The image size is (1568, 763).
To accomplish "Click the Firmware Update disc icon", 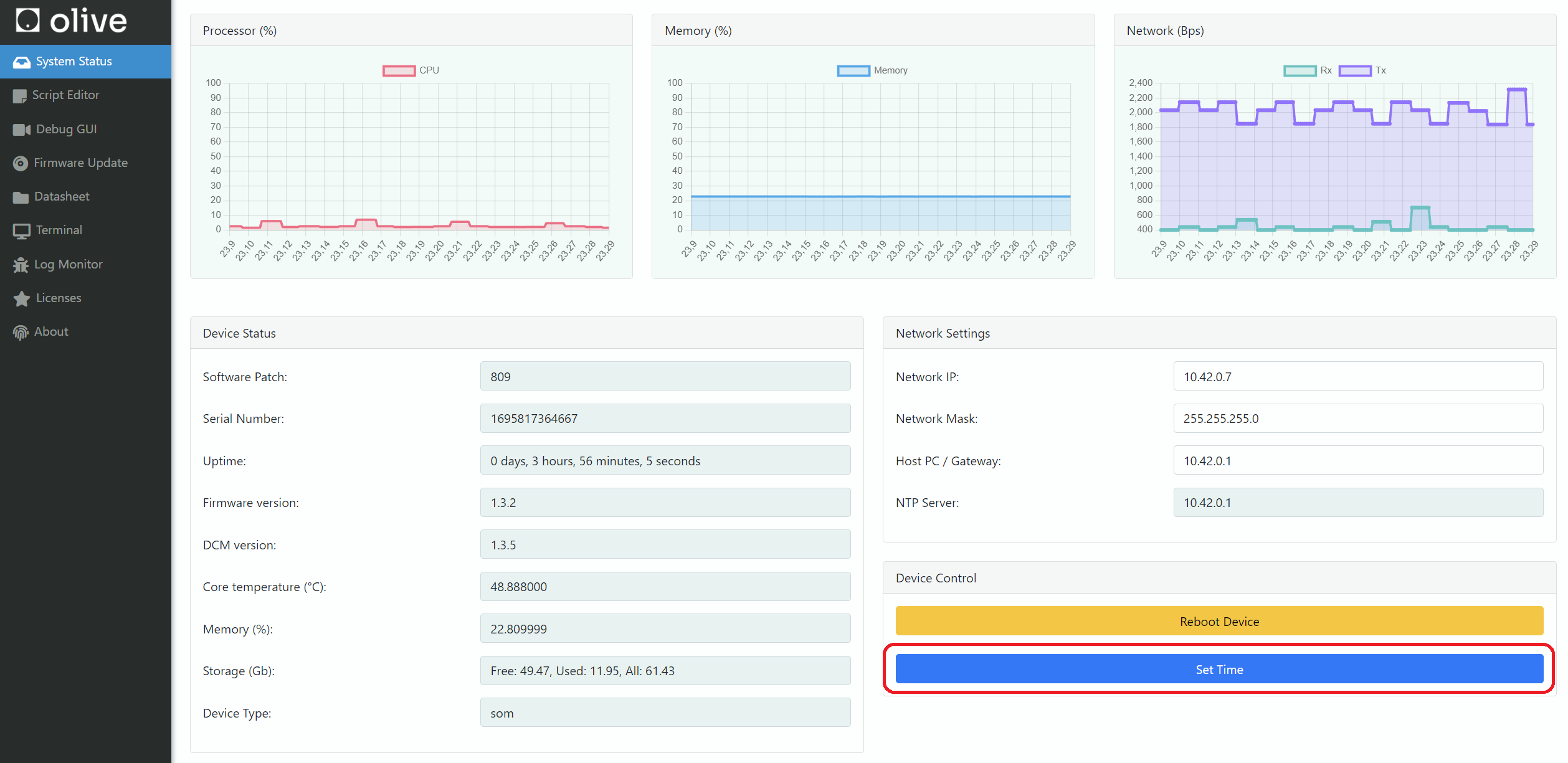I will coord(21,163).
